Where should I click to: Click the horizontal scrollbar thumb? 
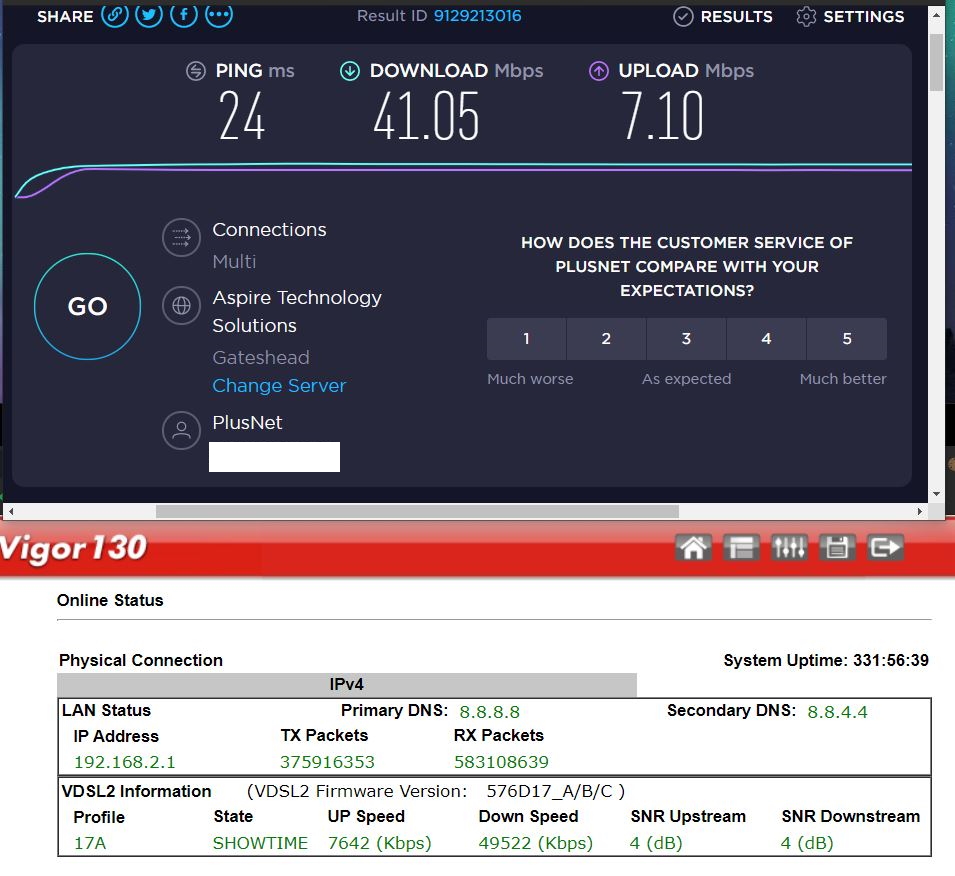pyautogui.click(x=417, y=512)
